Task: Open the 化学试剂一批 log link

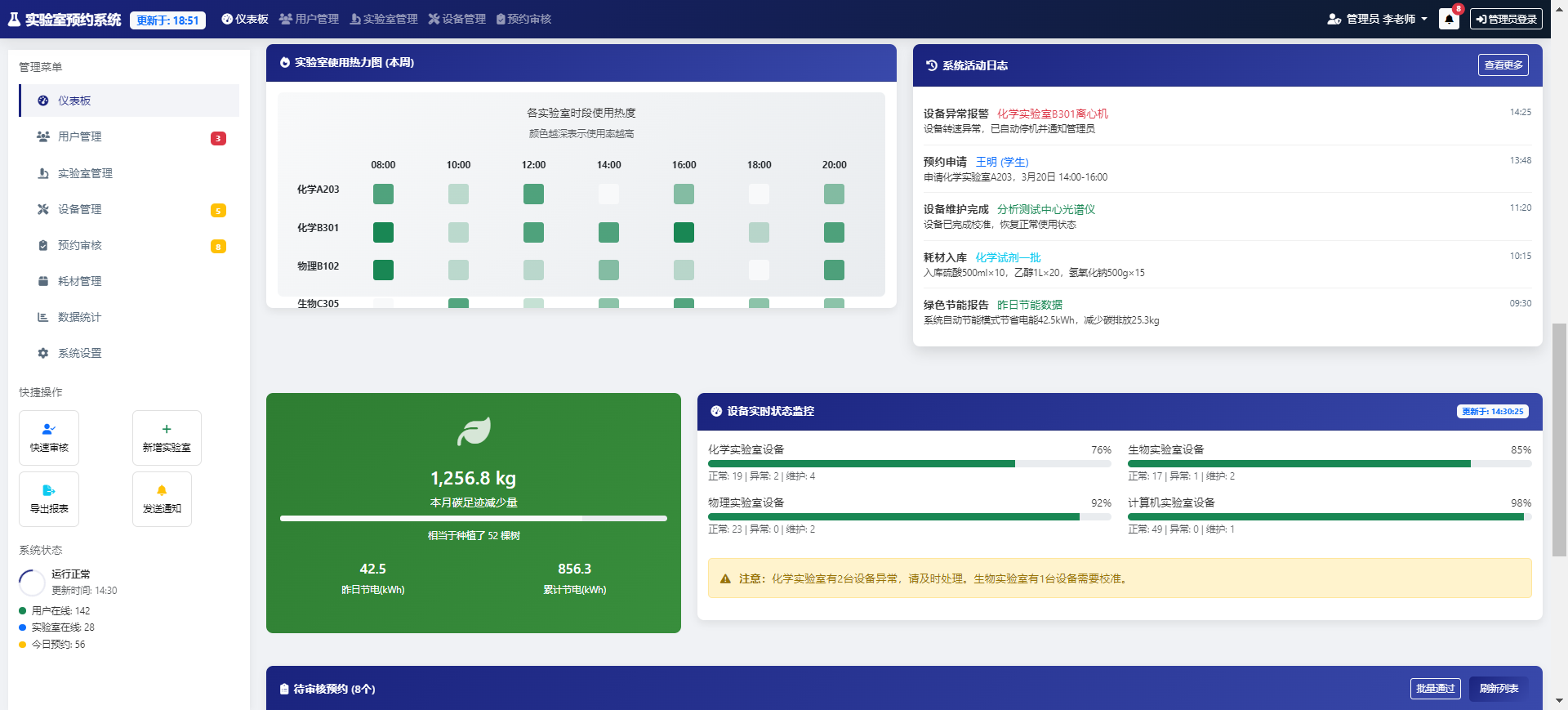Action: click(1008, 257)
